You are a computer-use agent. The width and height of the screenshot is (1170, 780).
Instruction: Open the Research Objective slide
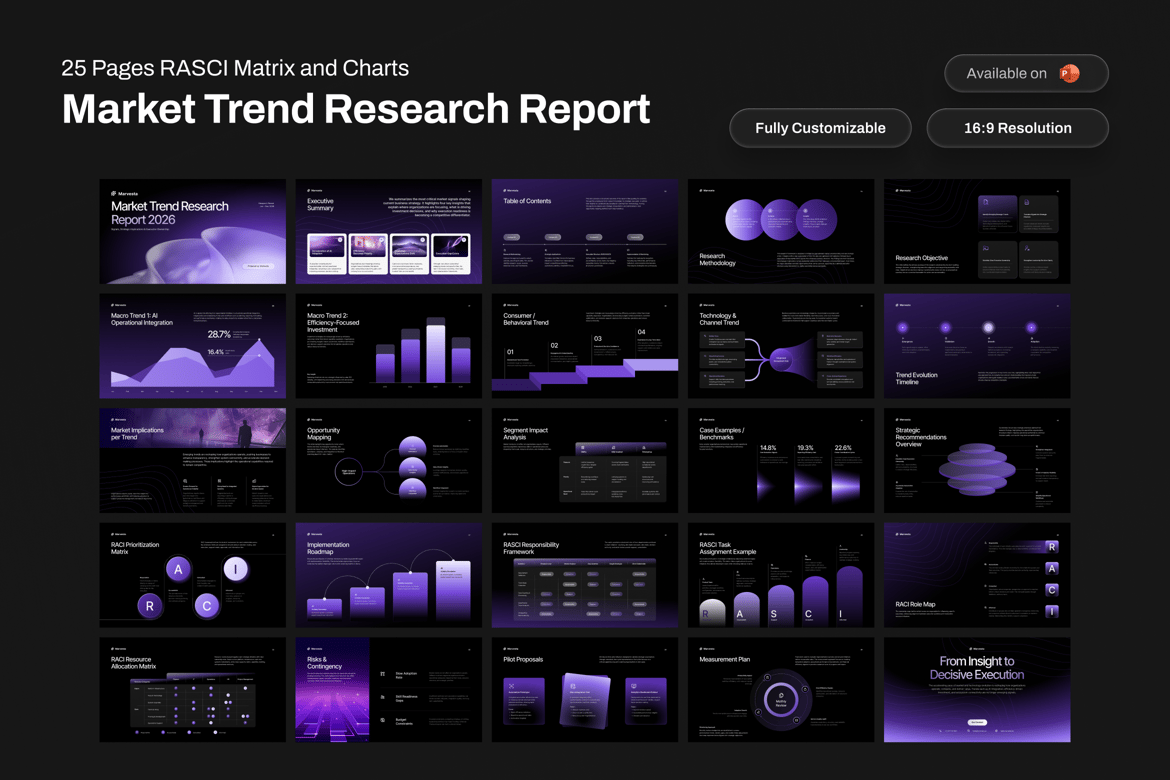(977, 231)
